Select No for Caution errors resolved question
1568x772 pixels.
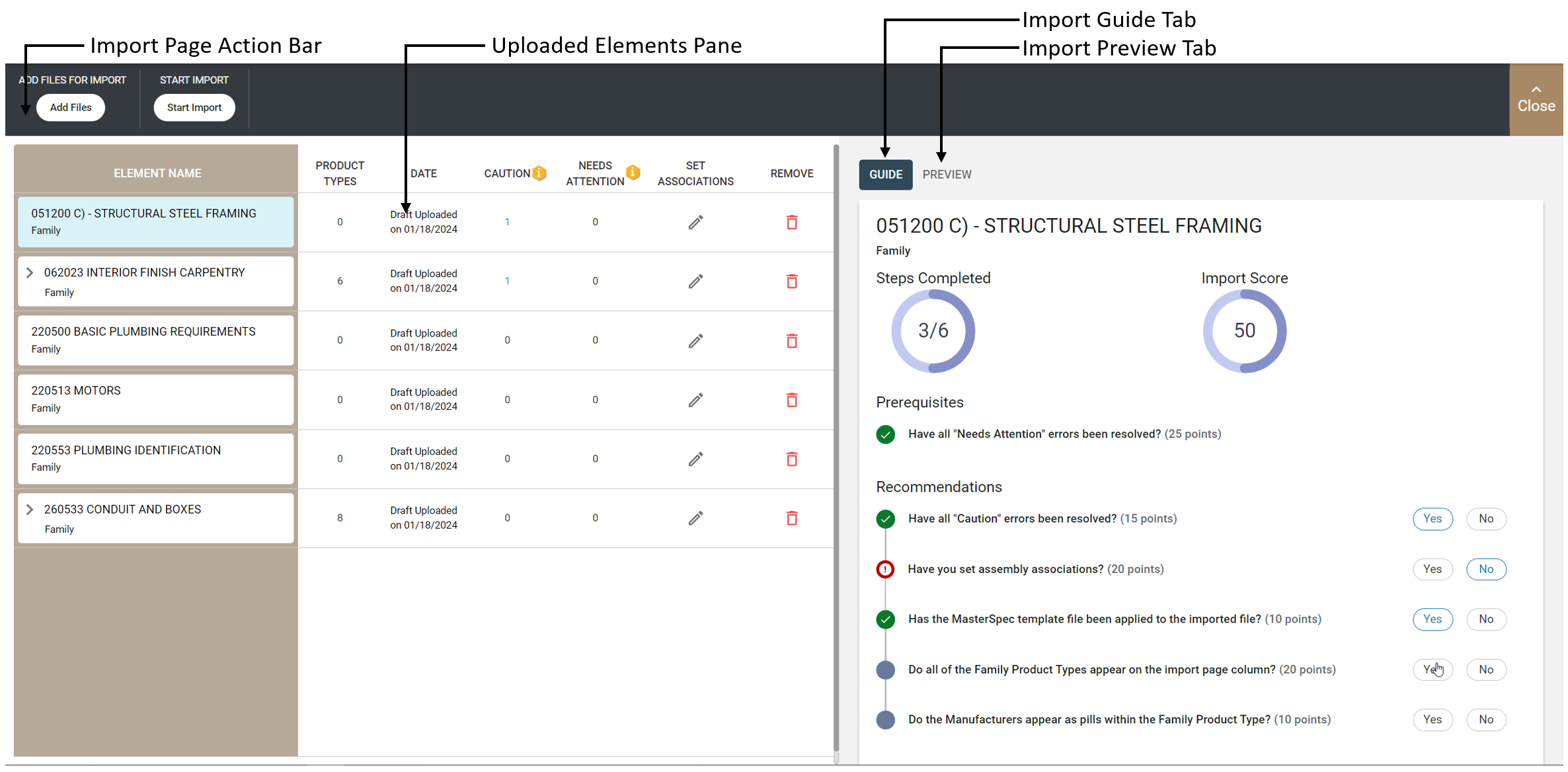1485,519
